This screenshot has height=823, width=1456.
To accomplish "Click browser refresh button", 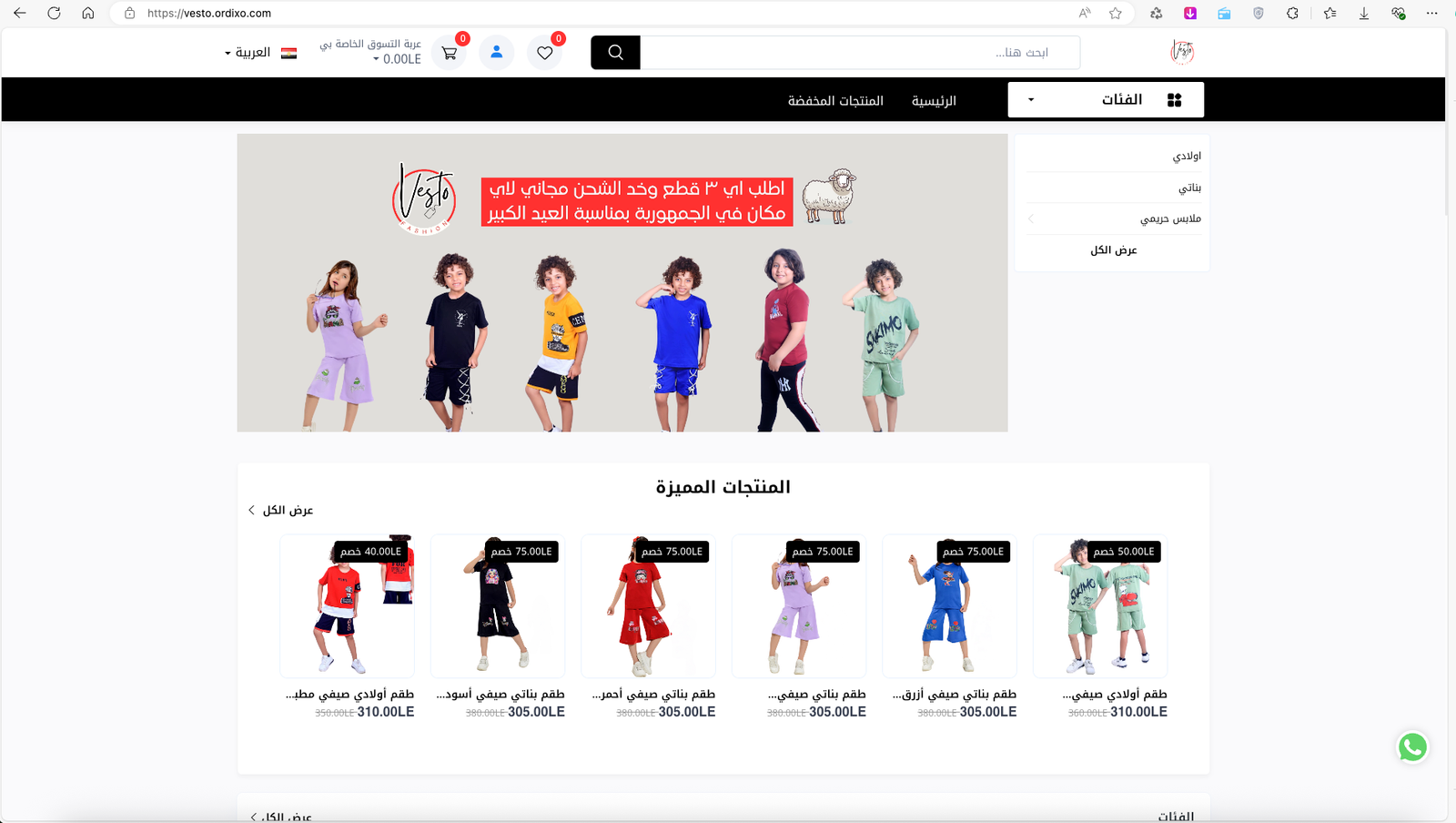I will click(54, 13).
